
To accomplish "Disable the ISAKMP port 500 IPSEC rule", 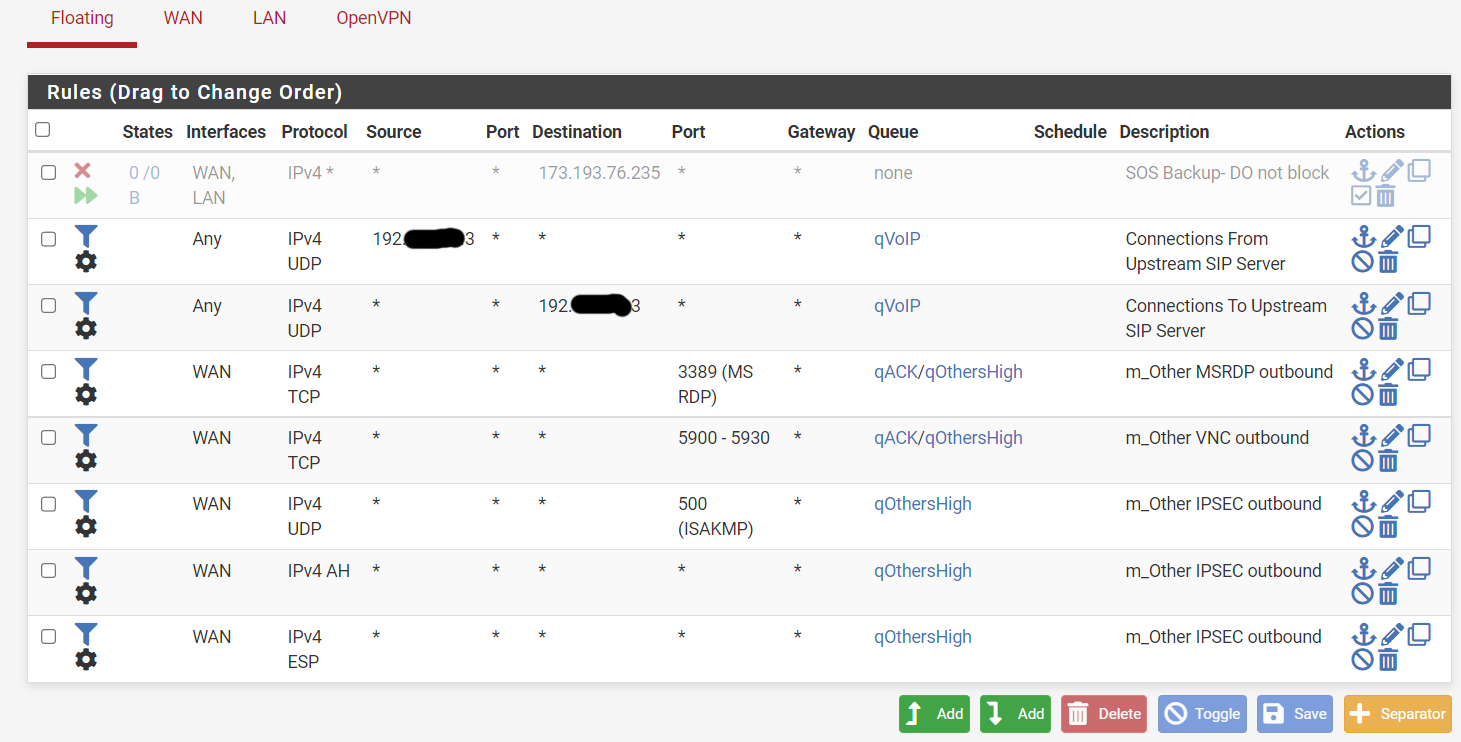I will 1362,527.
